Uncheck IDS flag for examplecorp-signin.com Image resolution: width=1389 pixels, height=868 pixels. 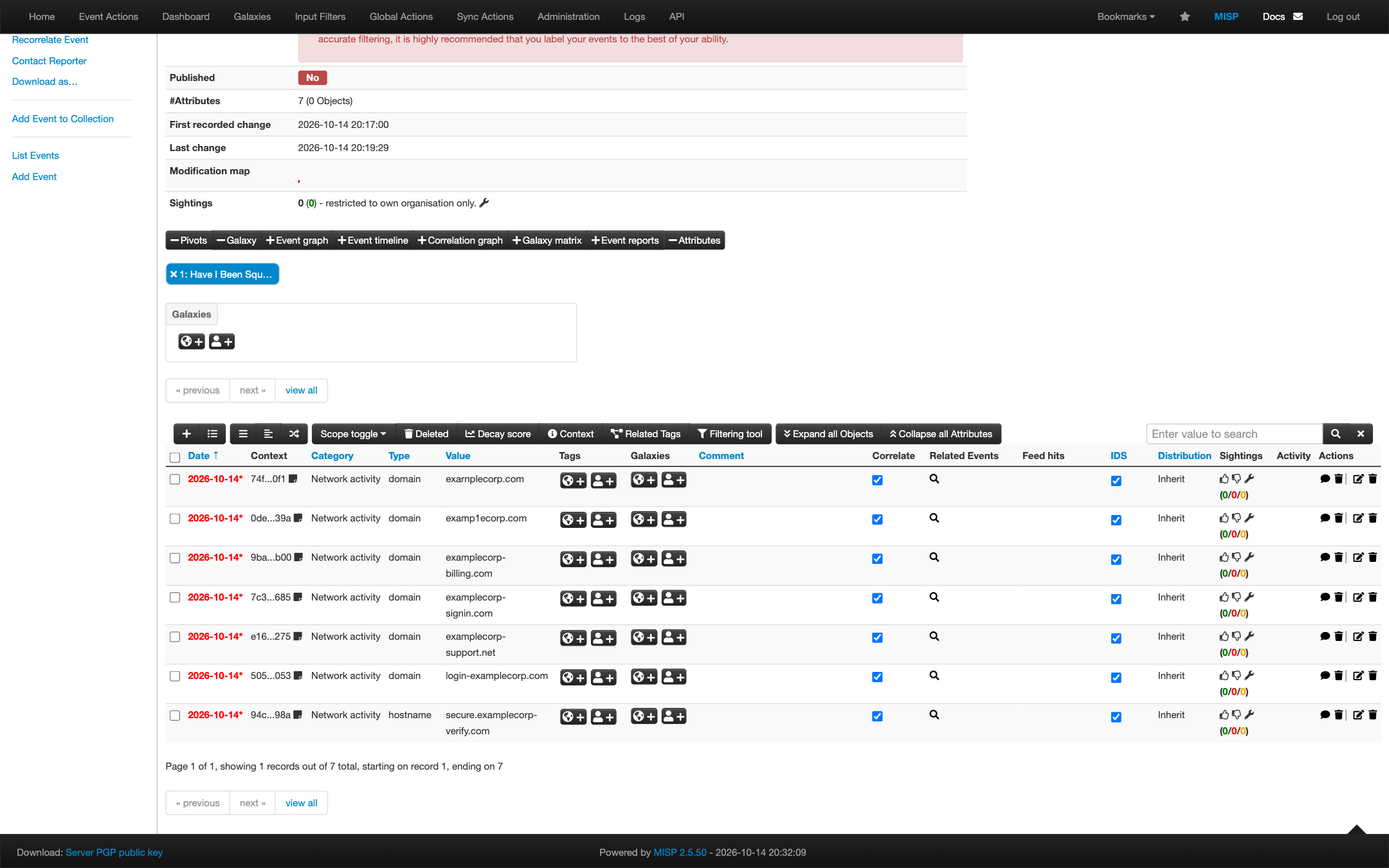pyautogui.click(x=1116, y=599)
